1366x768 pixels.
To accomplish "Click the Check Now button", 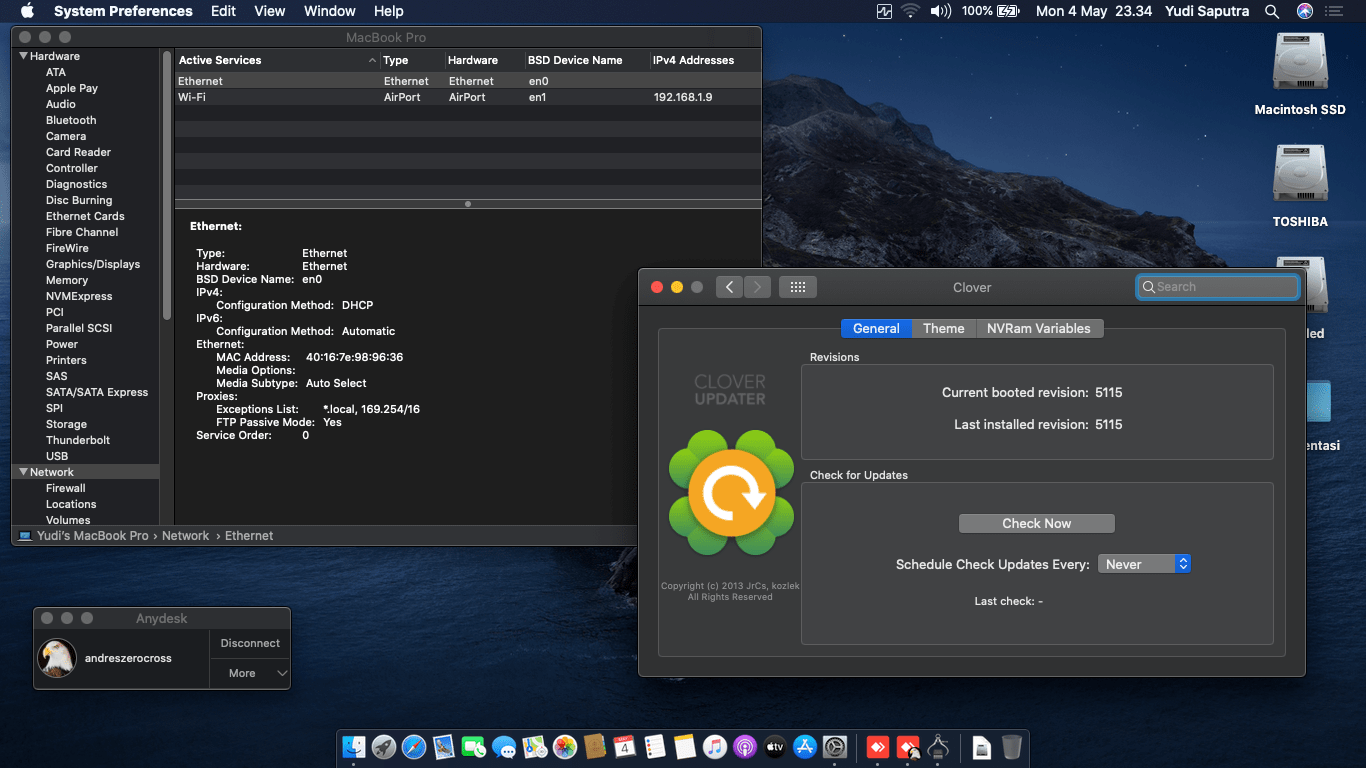I will (1037, 523).
